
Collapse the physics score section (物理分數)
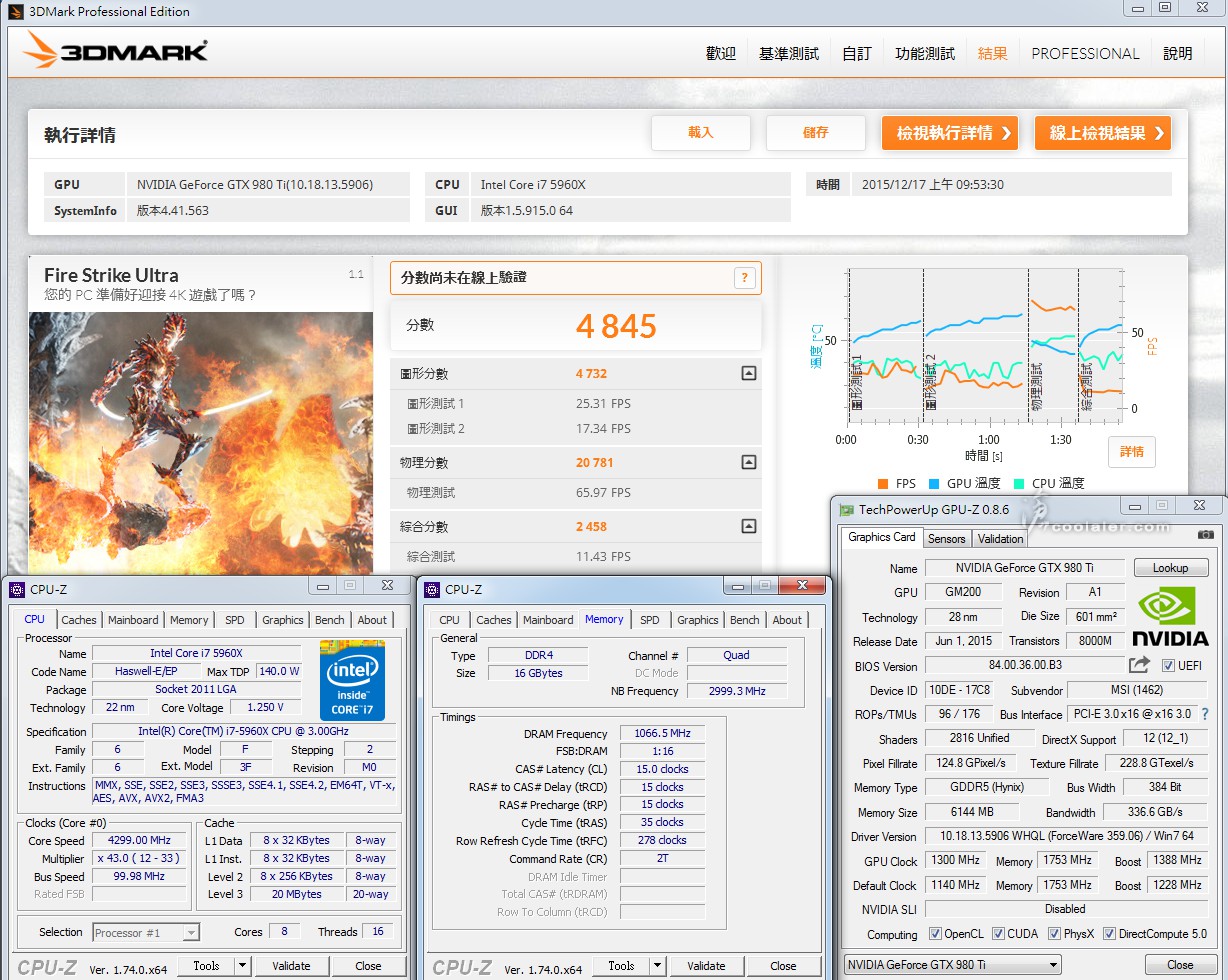coord(748,463)
